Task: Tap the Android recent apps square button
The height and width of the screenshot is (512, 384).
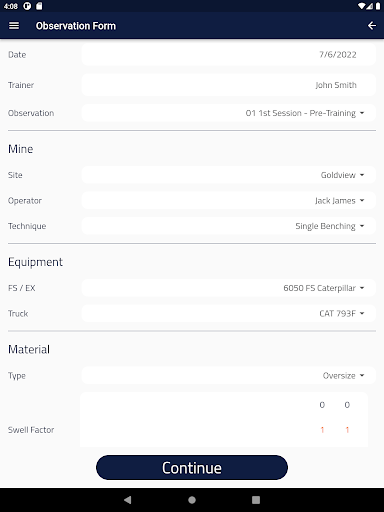Action: pos(256,500)
